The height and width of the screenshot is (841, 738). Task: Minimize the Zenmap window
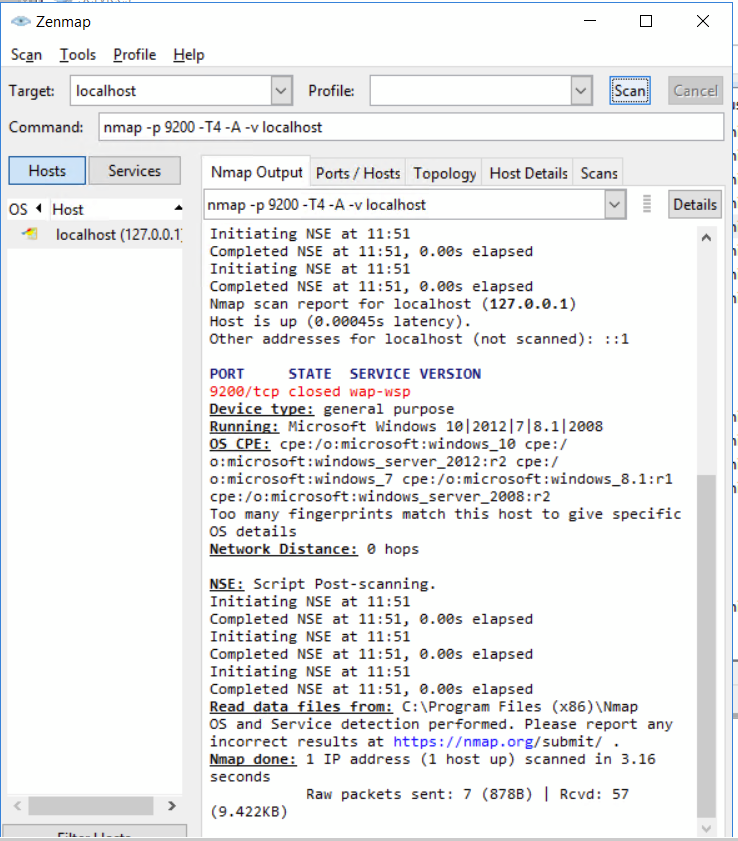click(x=590, y=21)
